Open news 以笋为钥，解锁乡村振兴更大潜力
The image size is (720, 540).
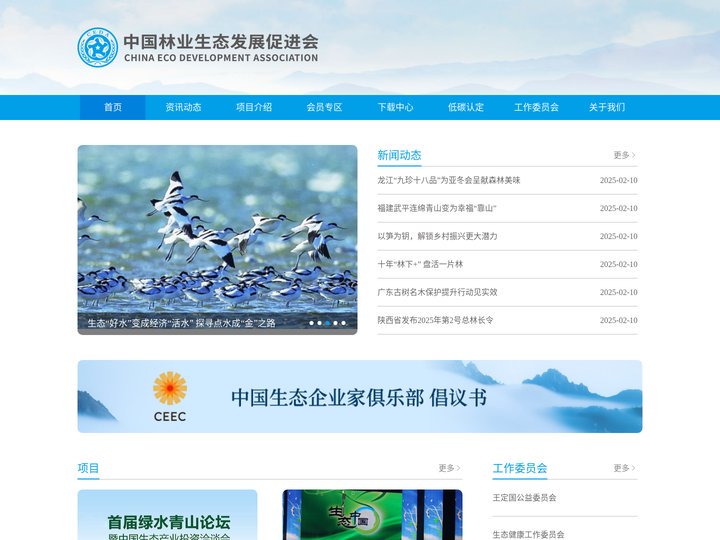click(437, 236)
